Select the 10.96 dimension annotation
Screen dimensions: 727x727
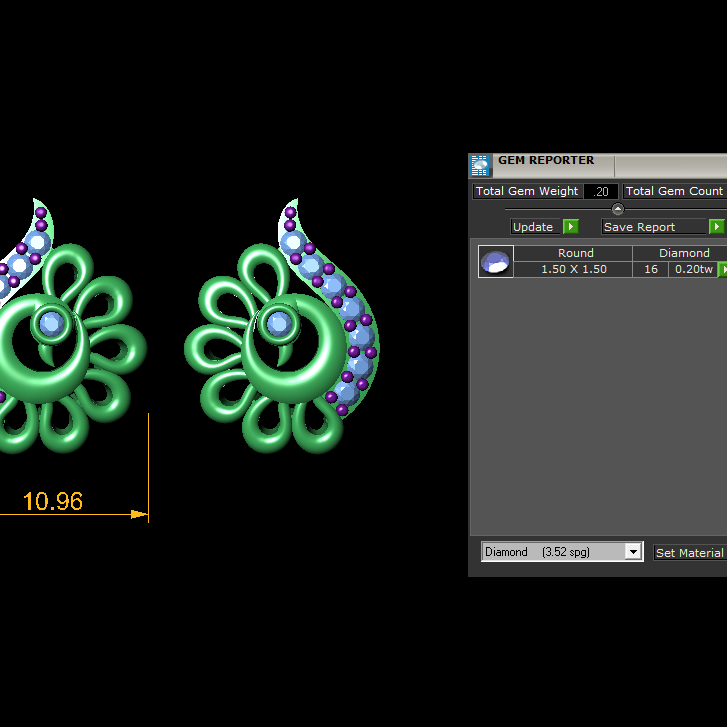point(52,501)
